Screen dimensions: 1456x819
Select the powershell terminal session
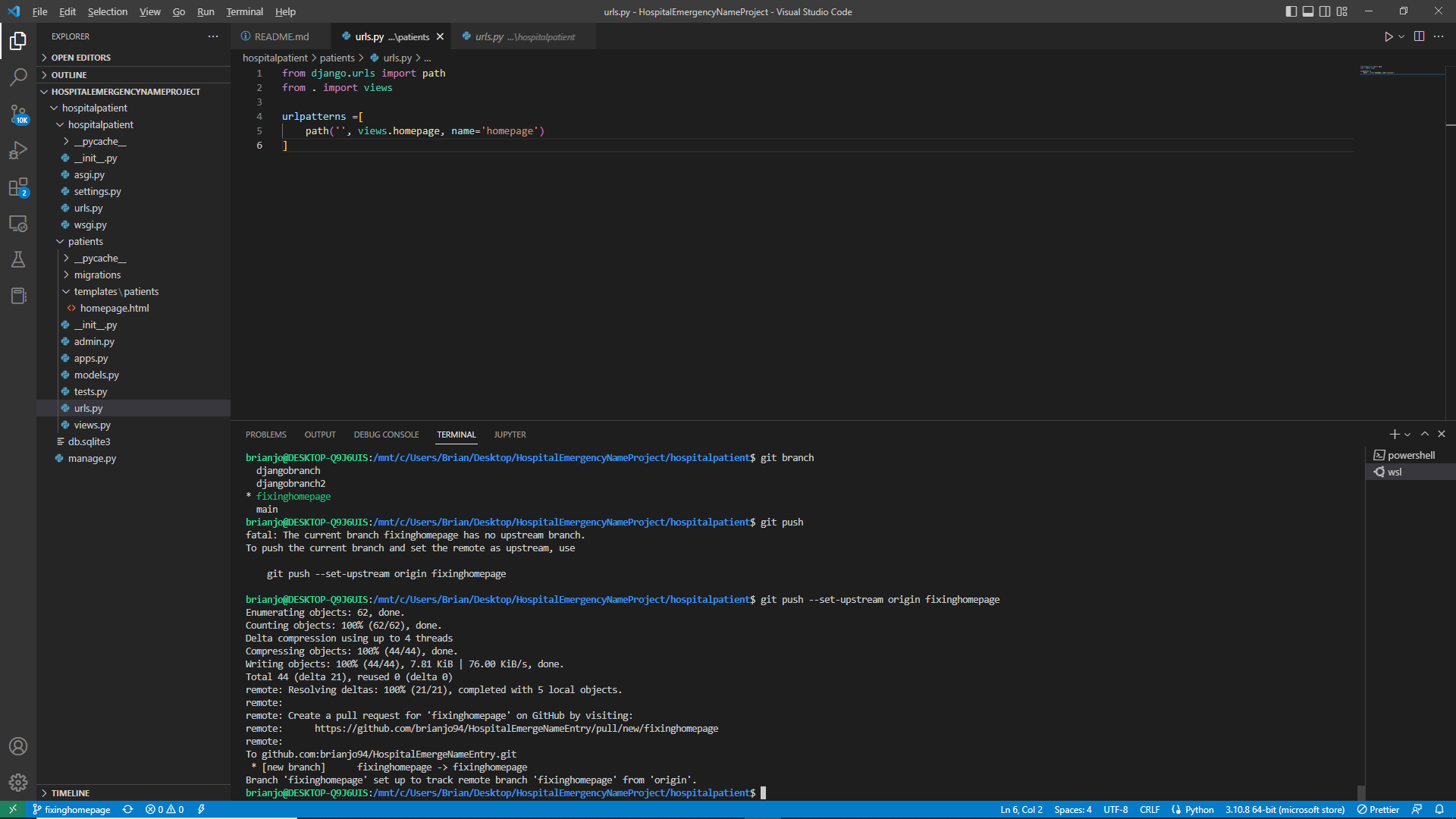1409,455
